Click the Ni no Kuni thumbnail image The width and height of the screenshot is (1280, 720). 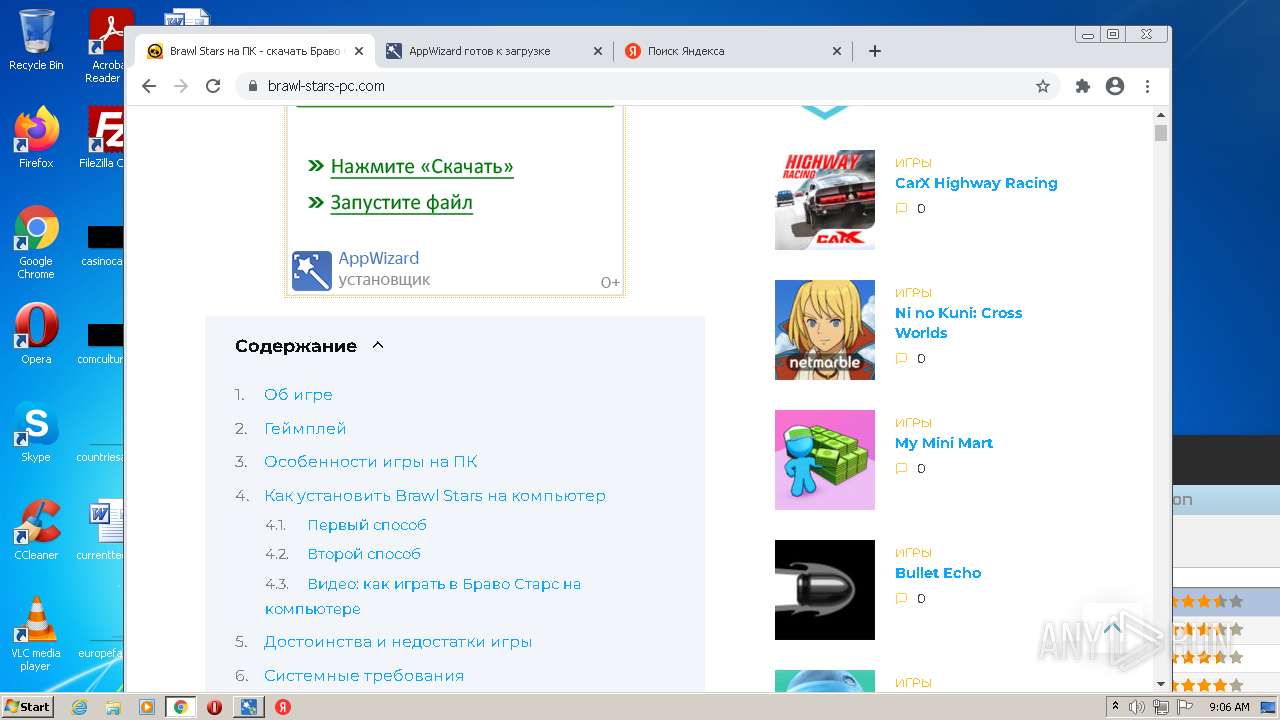click(x=825, y=330)
